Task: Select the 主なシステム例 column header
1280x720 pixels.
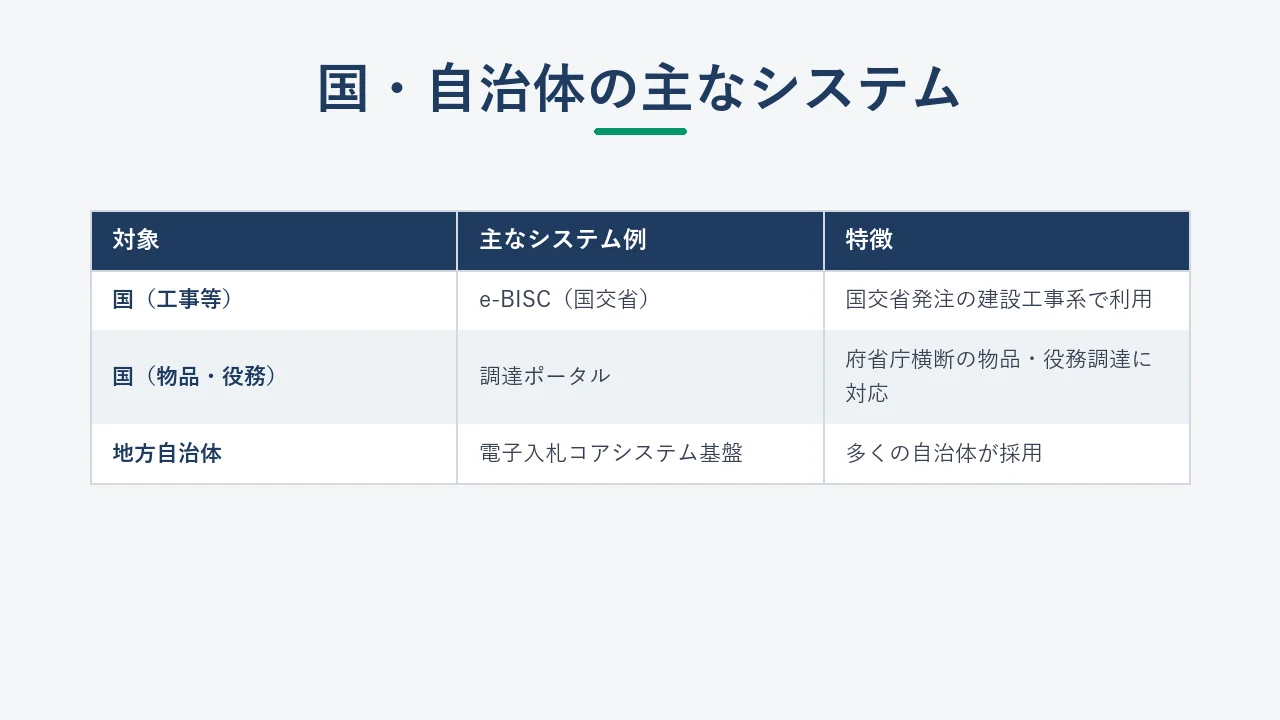Action: (640, 240)
